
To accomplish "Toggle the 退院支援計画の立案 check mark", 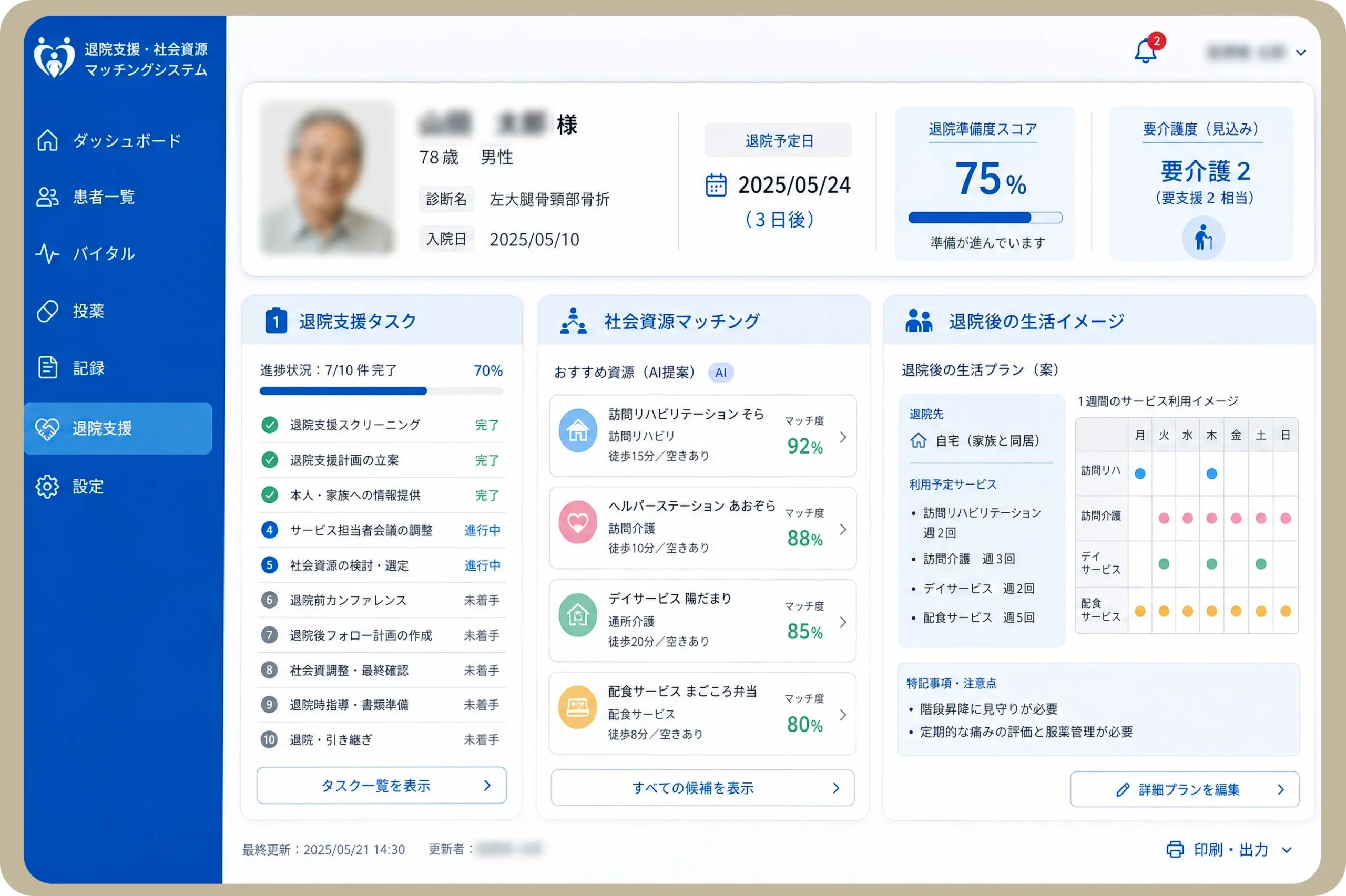I will pyautogui.click(x=270, y=459).
